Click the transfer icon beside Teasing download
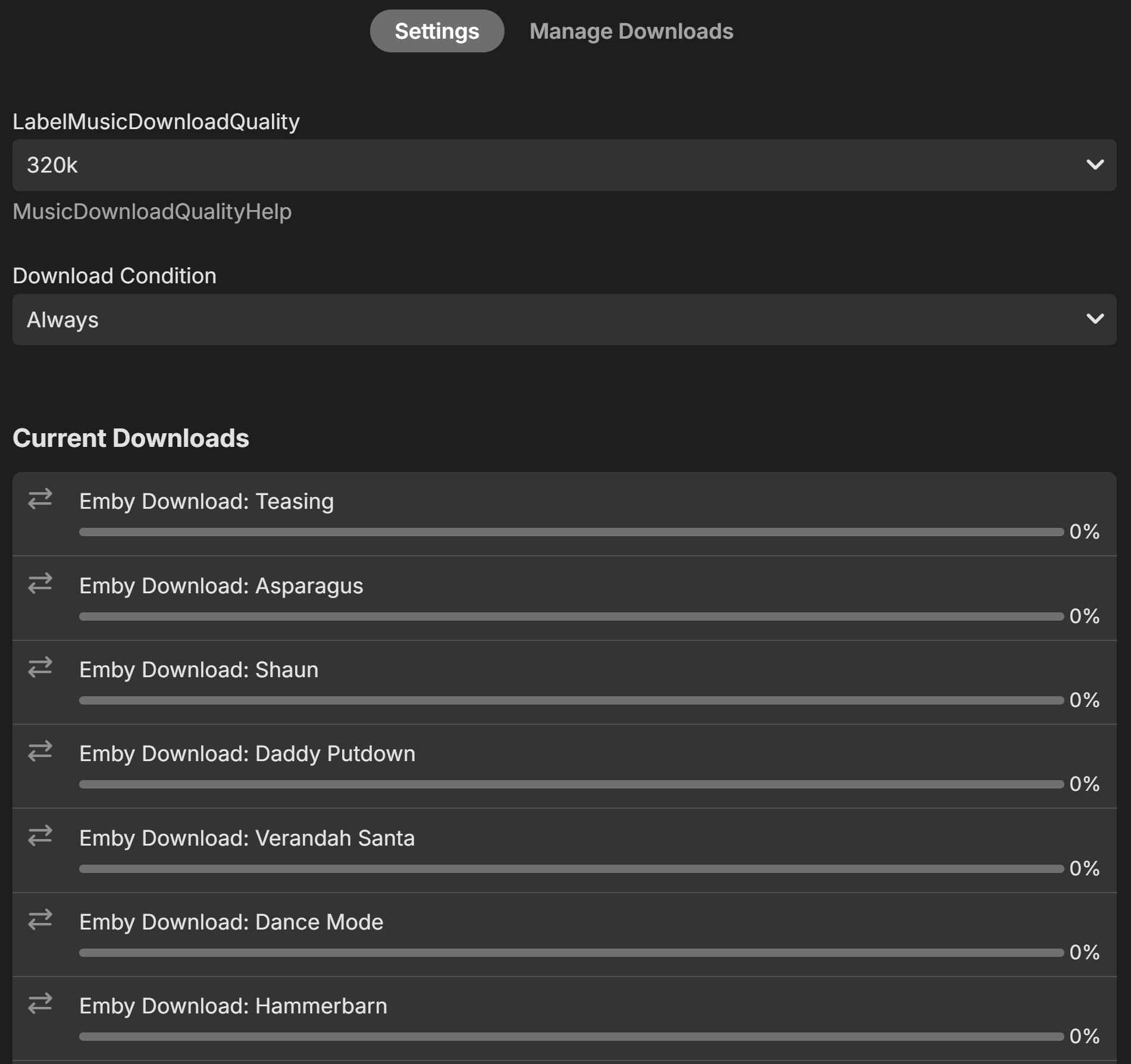Image resolution: width=1131 pixels, height=1064 pixels. [x=40, y=499]
